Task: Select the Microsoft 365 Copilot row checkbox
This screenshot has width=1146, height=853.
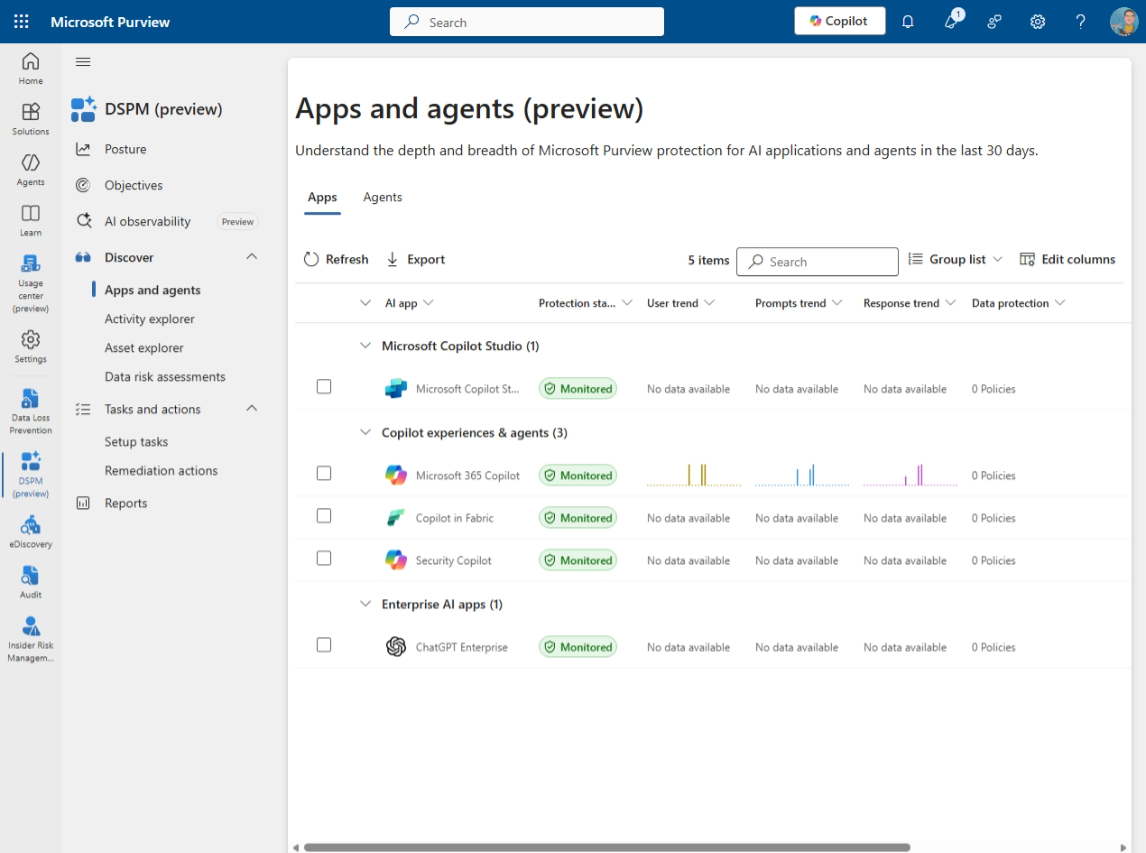Action: [x=324, y=474]
